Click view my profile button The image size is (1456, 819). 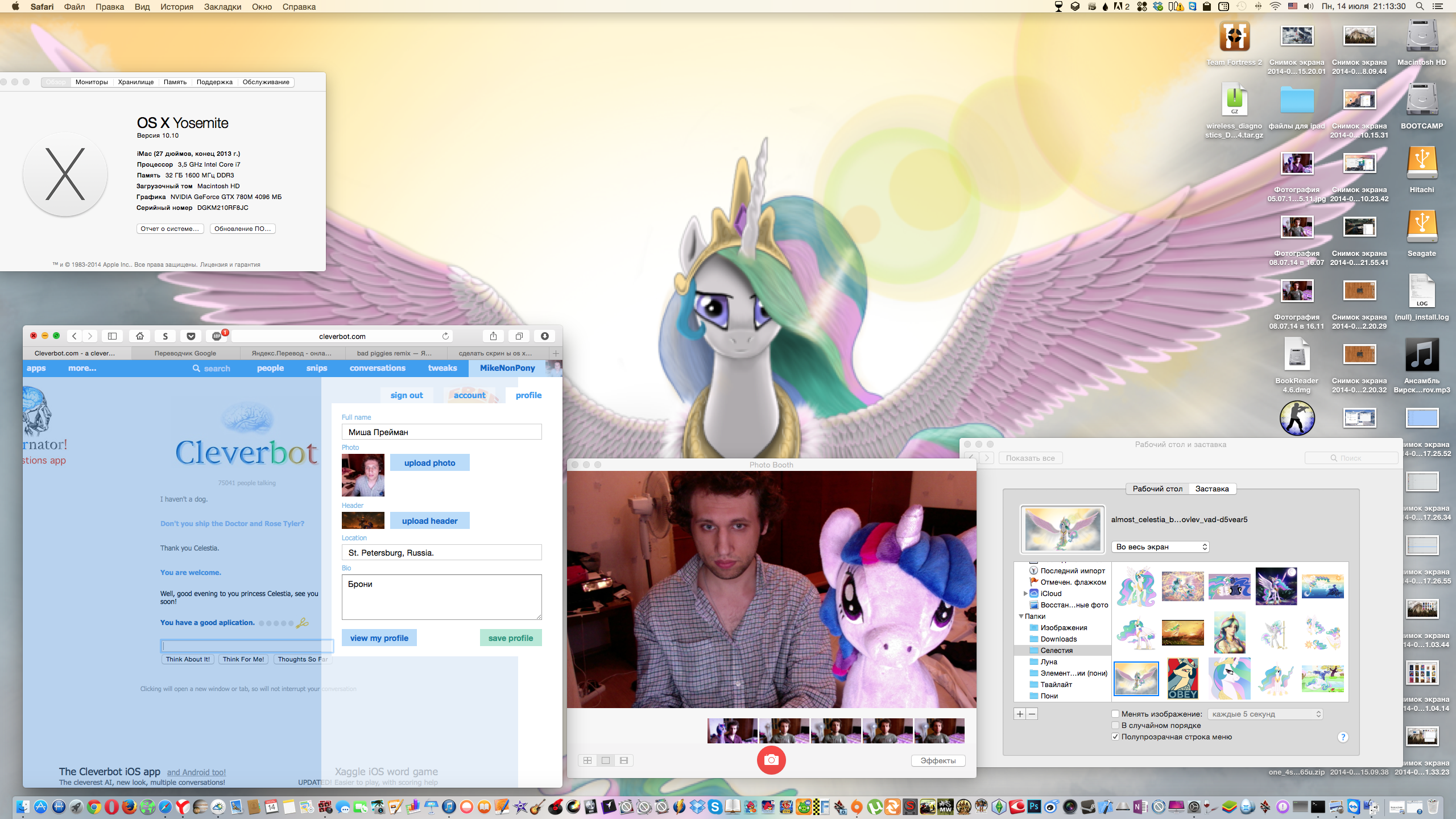[x=379, y=638]
